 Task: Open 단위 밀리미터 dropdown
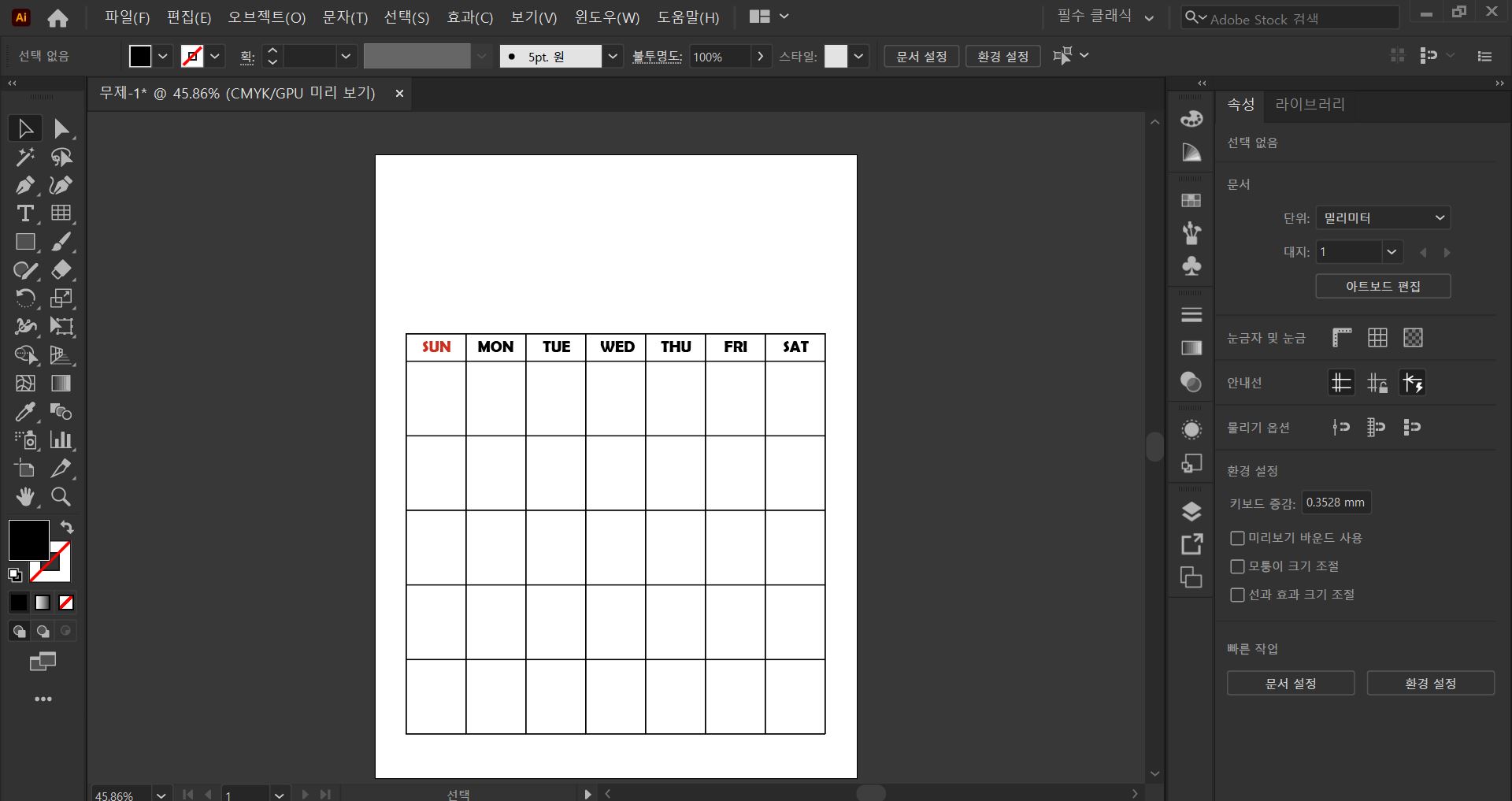1383,218
